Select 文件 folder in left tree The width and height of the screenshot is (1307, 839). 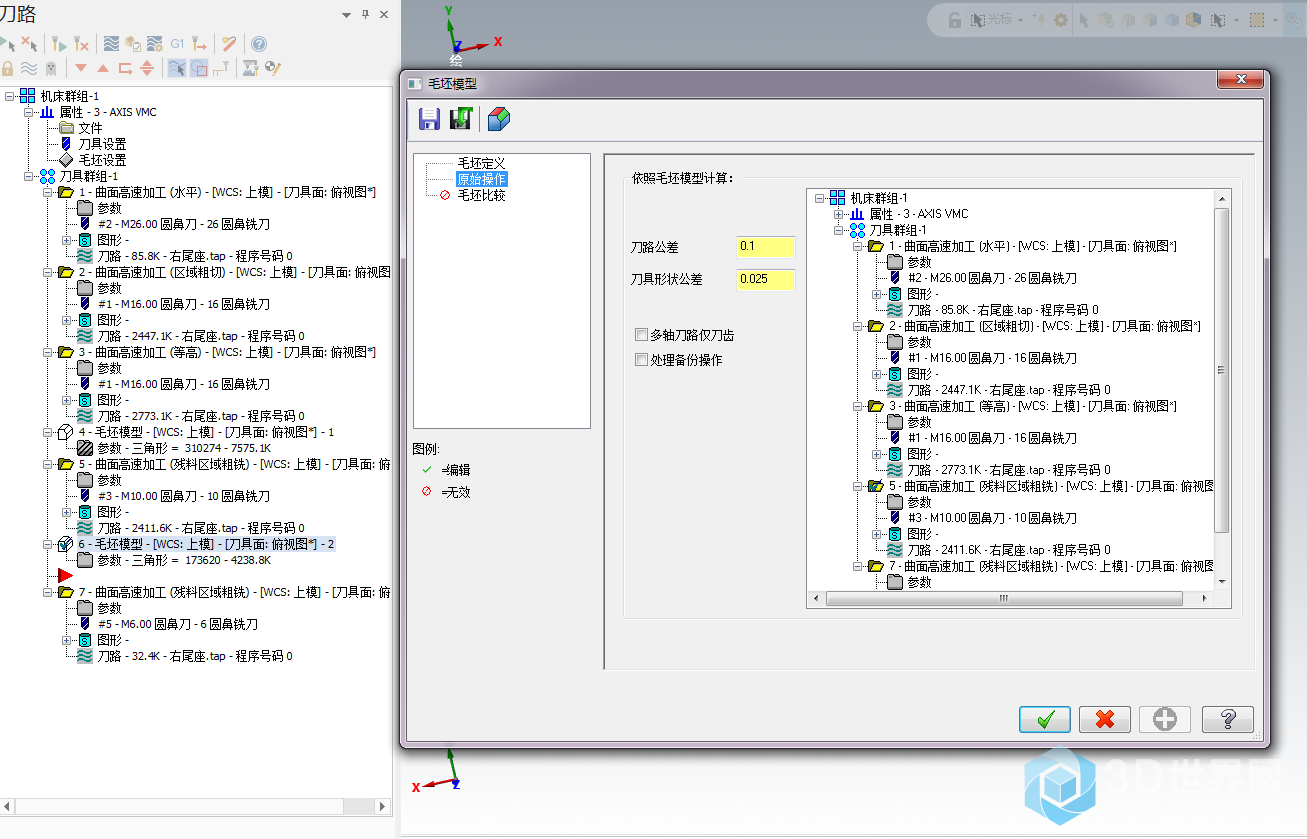[90, 128]
